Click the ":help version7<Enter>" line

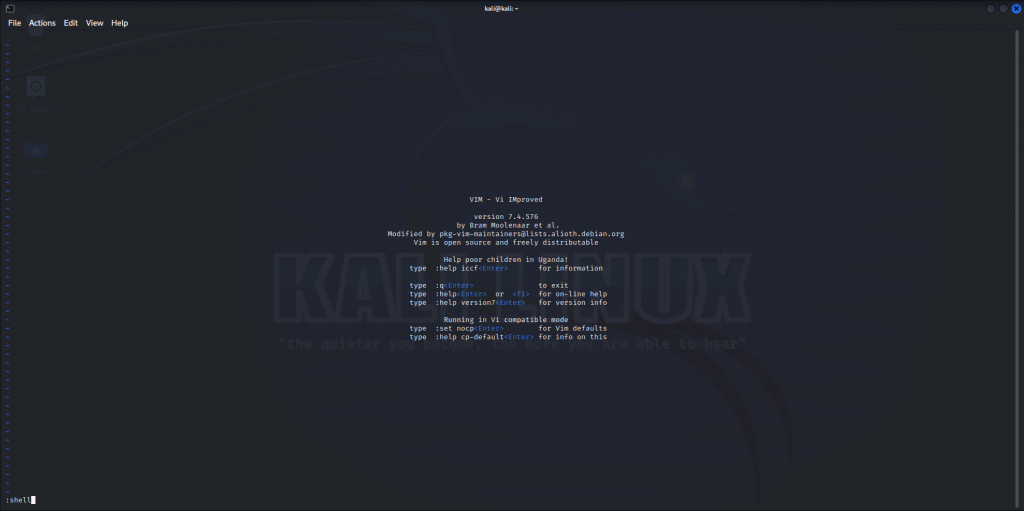pyautogui.click(x=508, y=303)
